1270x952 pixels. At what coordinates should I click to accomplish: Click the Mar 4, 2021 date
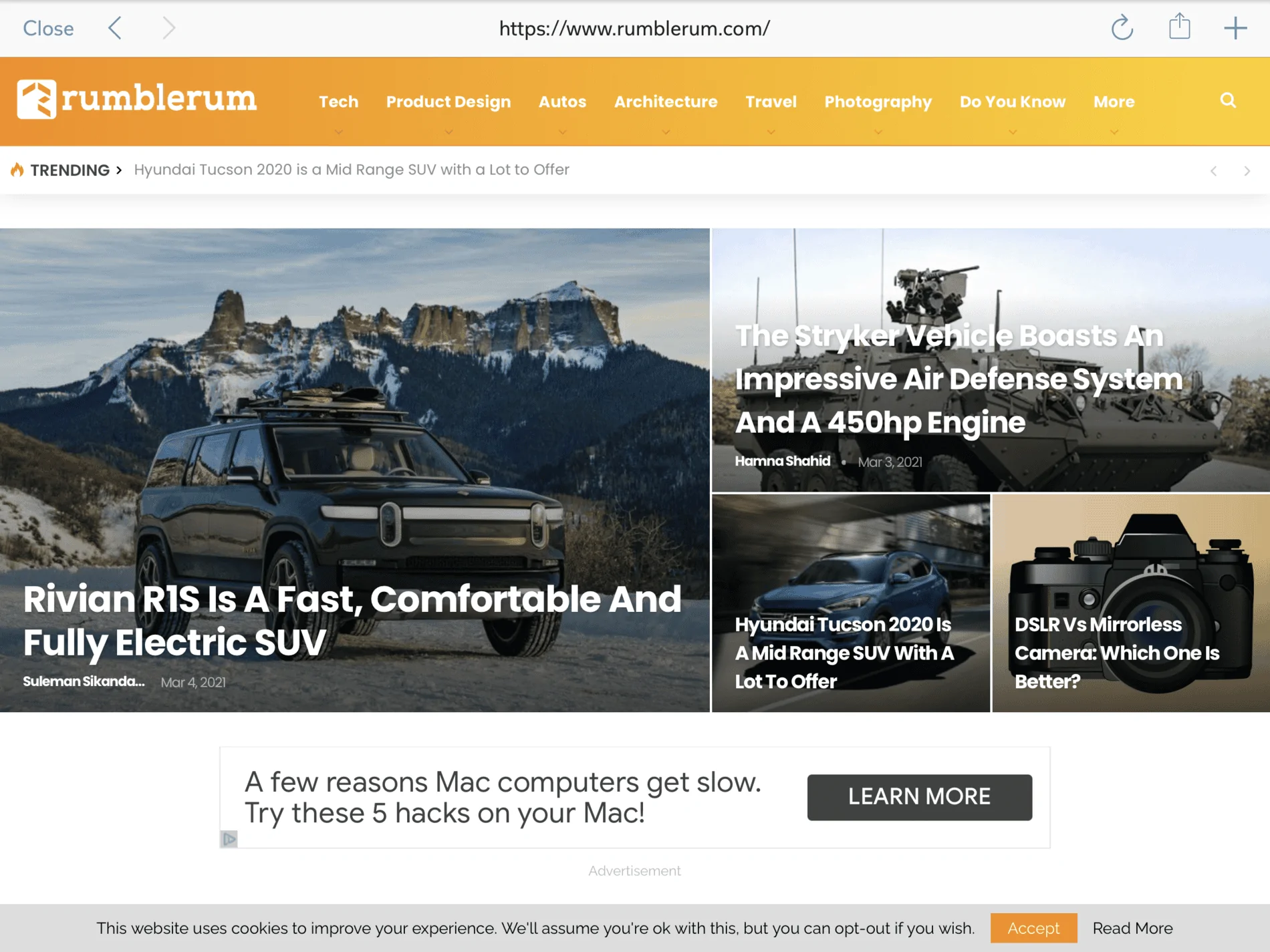point(193,682)
